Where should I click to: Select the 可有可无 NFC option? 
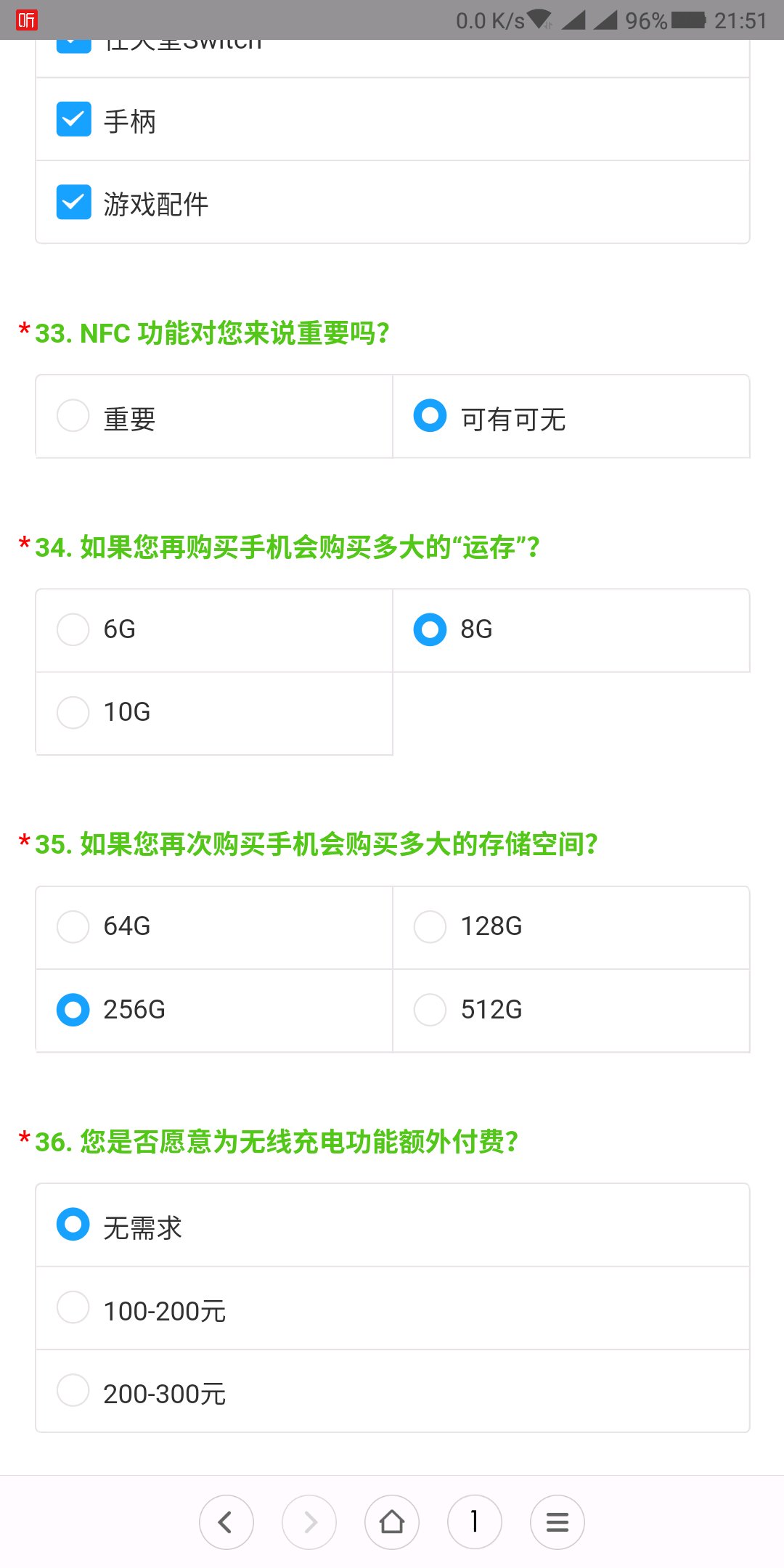(x=430, y=416)
